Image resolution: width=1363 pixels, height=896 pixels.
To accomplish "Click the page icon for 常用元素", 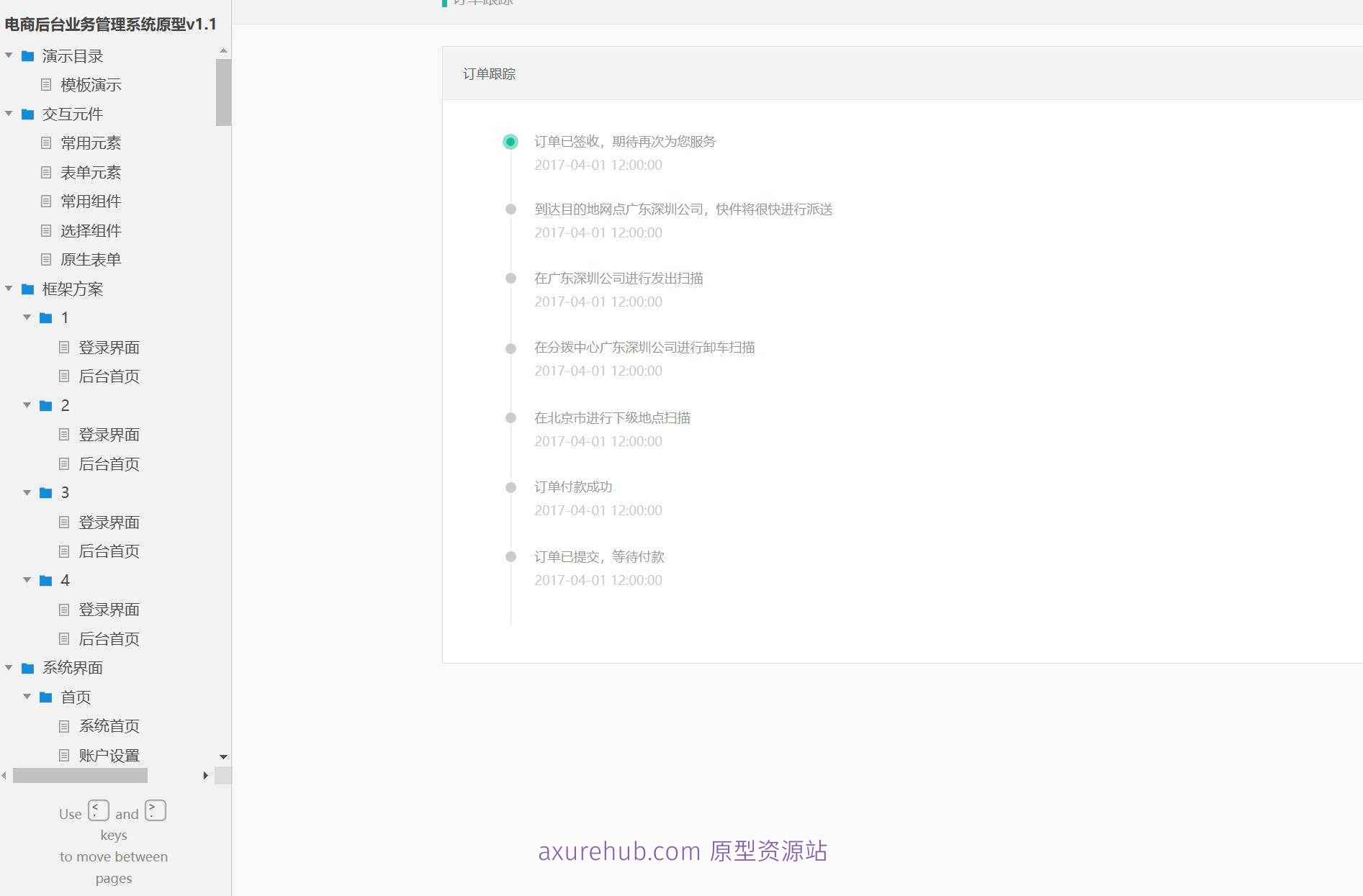I will pyautogui.click(x=45, y=142).
